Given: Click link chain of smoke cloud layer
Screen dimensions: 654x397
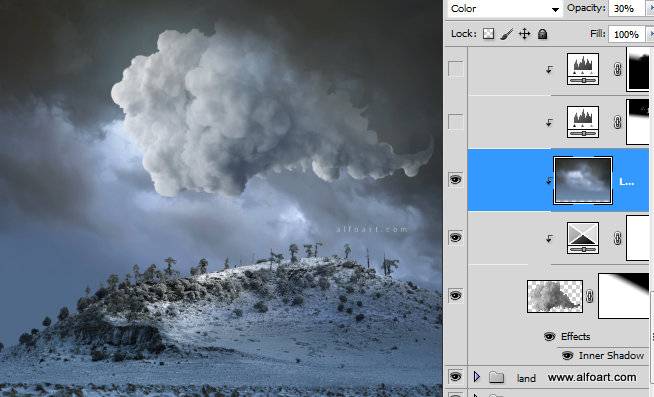Looking at the screenshot, I should coord(589,296).
